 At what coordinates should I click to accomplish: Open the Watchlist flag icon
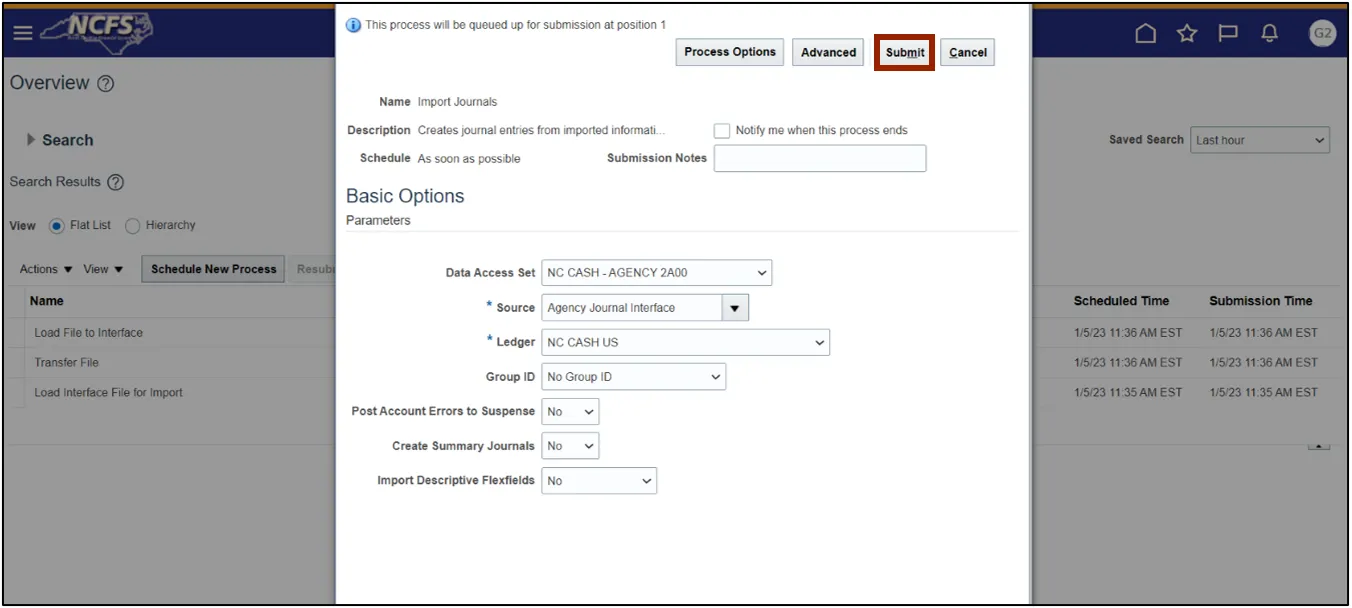pyautogui.click(x=1228, y=34)
